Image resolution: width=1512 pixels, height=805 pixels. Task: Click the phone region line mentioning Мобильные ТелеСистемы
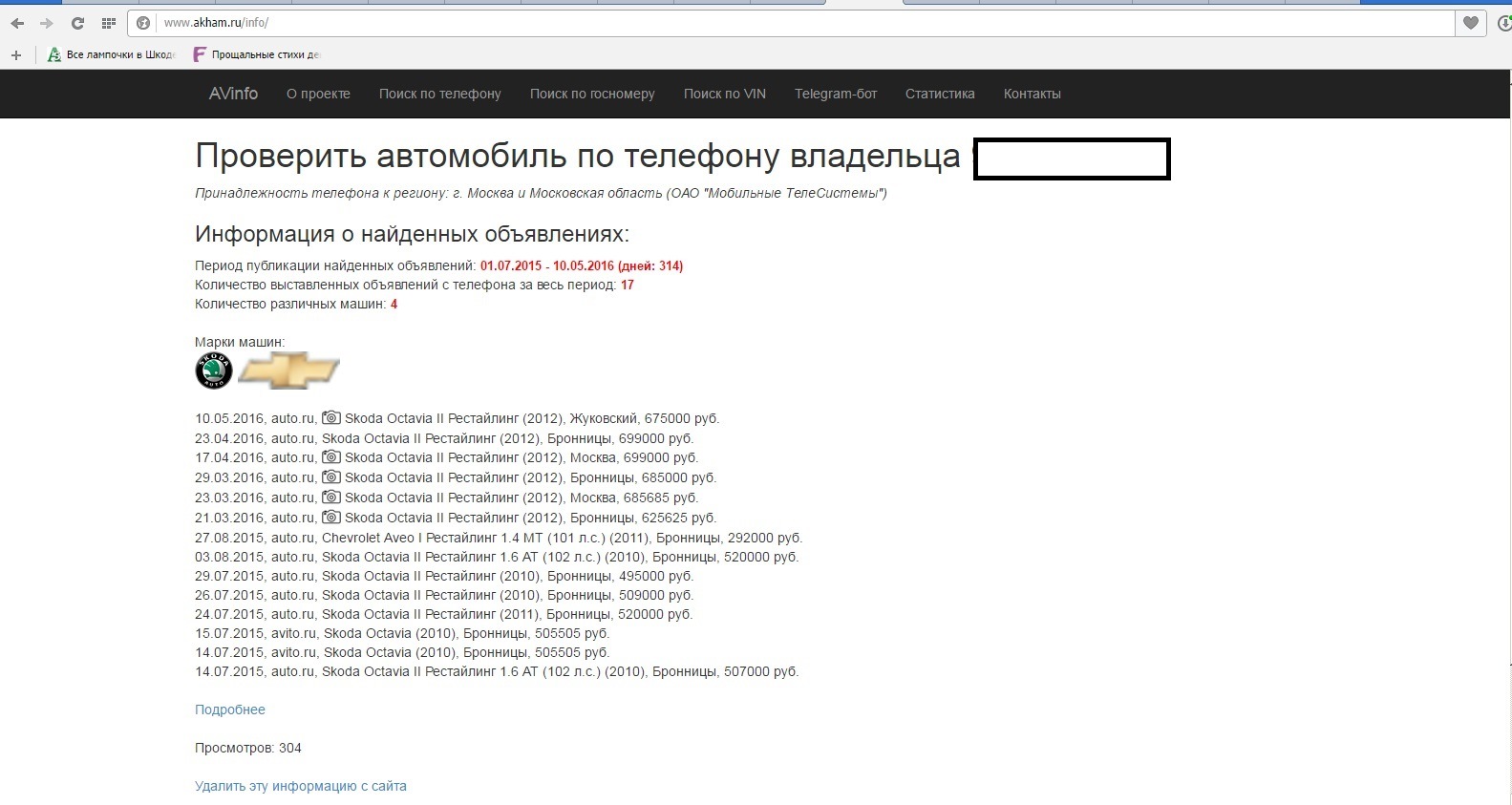pyautogui.click(x=541, y=193)
